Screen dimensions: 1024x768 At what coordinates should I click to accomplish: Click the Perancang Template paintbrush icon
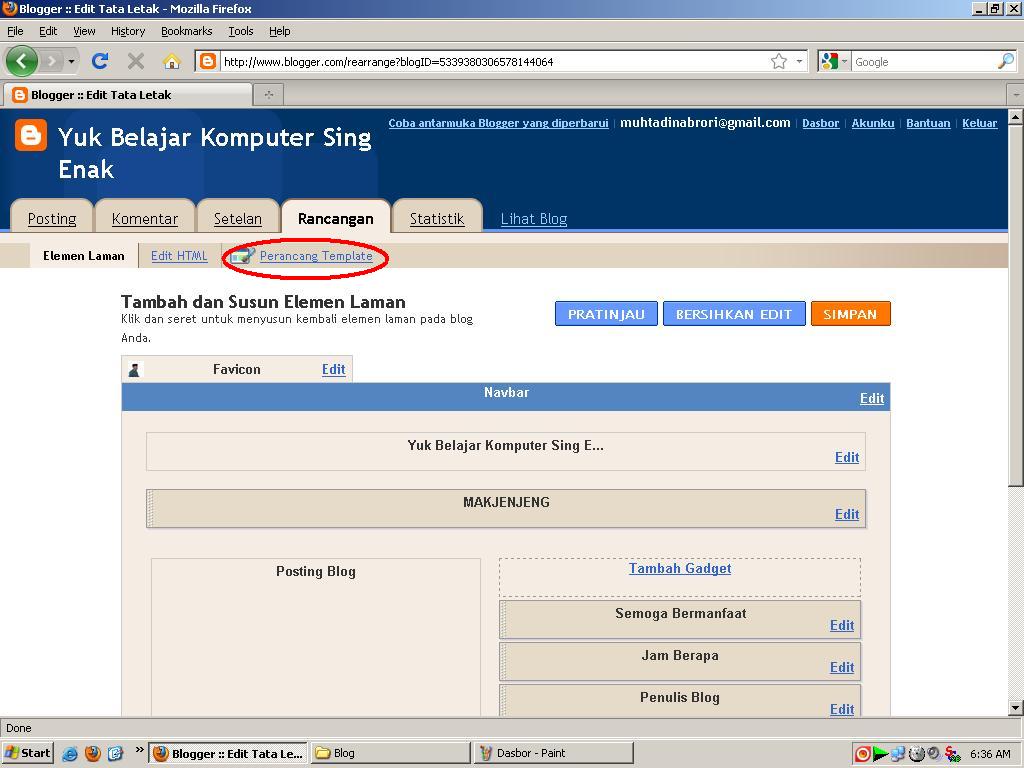coord(242,256)
